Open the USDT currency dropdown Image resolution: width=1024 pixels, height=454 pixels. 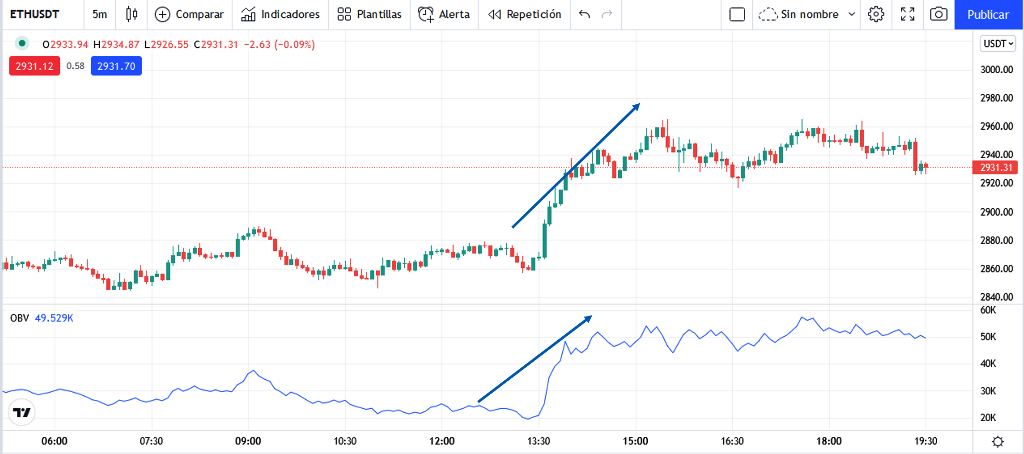pos(999,44)
